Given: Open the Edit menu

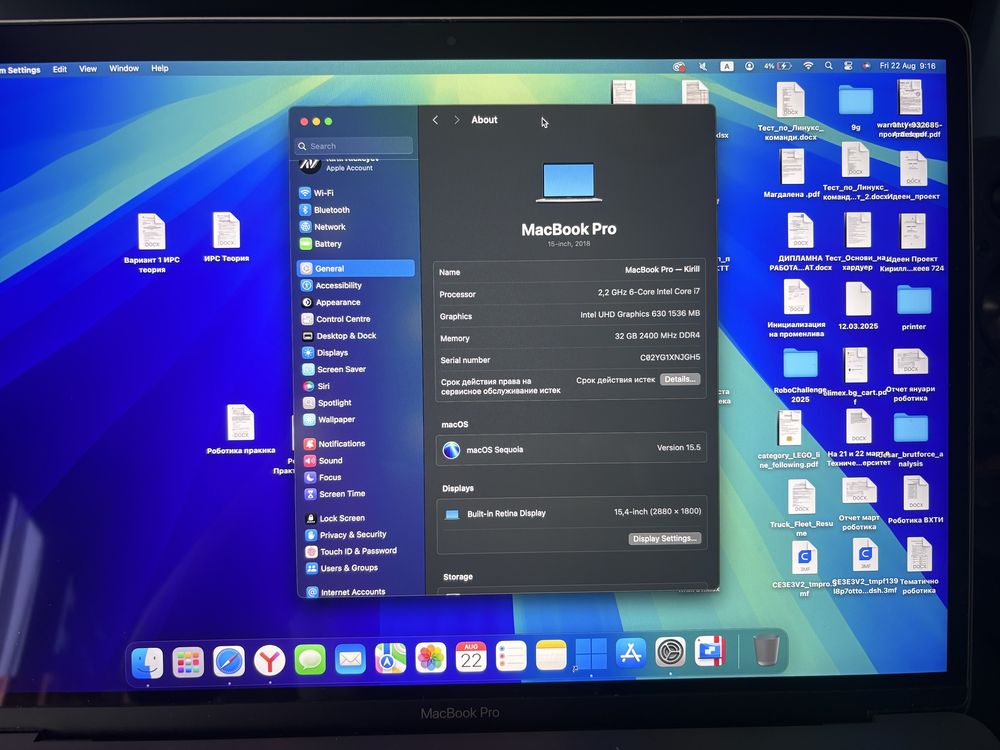Looking at the screenshot, I should 60,70.
